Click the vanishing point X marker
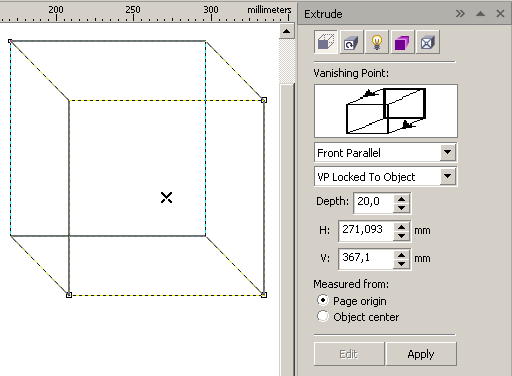 point(166,197)
